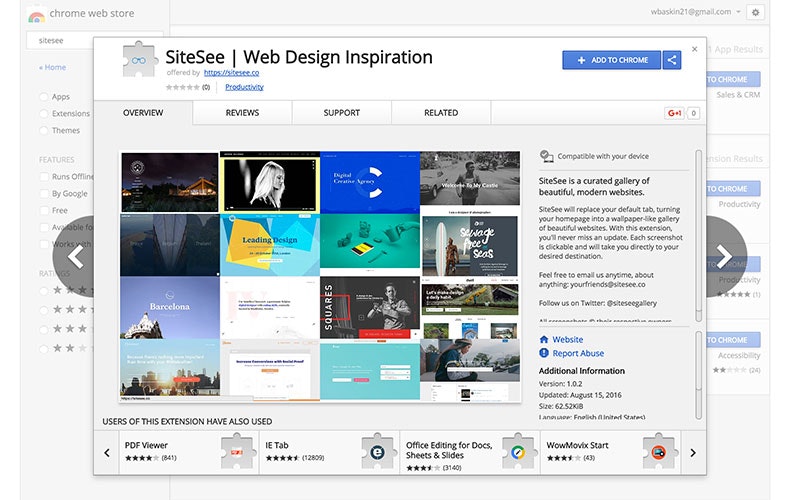Expand the wbaskin21@gmail.com account dropdown

(738, 12)
